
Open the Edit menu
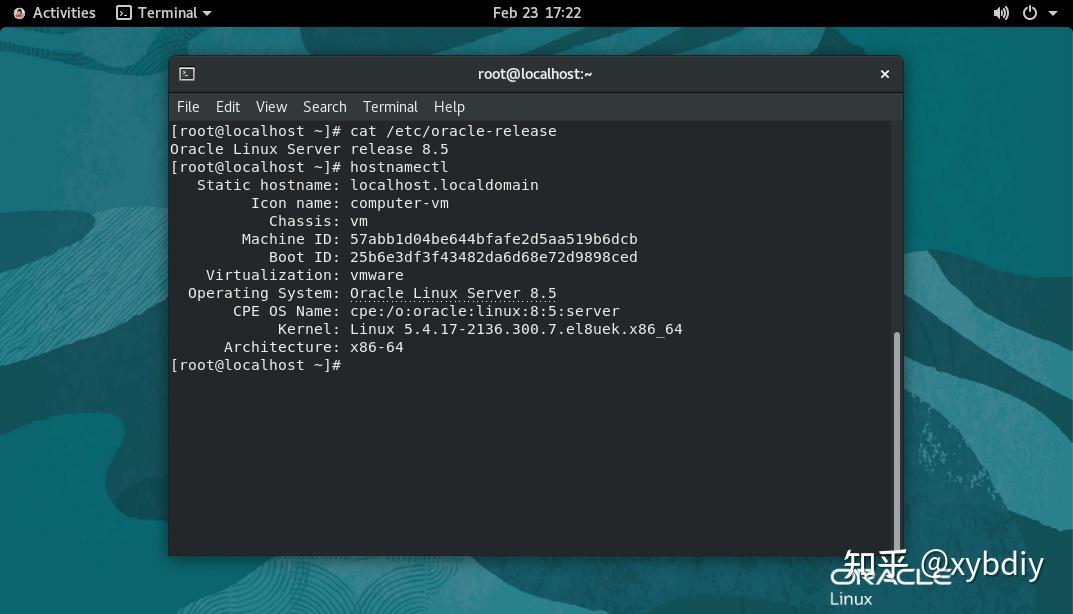[x=227, y=106]
